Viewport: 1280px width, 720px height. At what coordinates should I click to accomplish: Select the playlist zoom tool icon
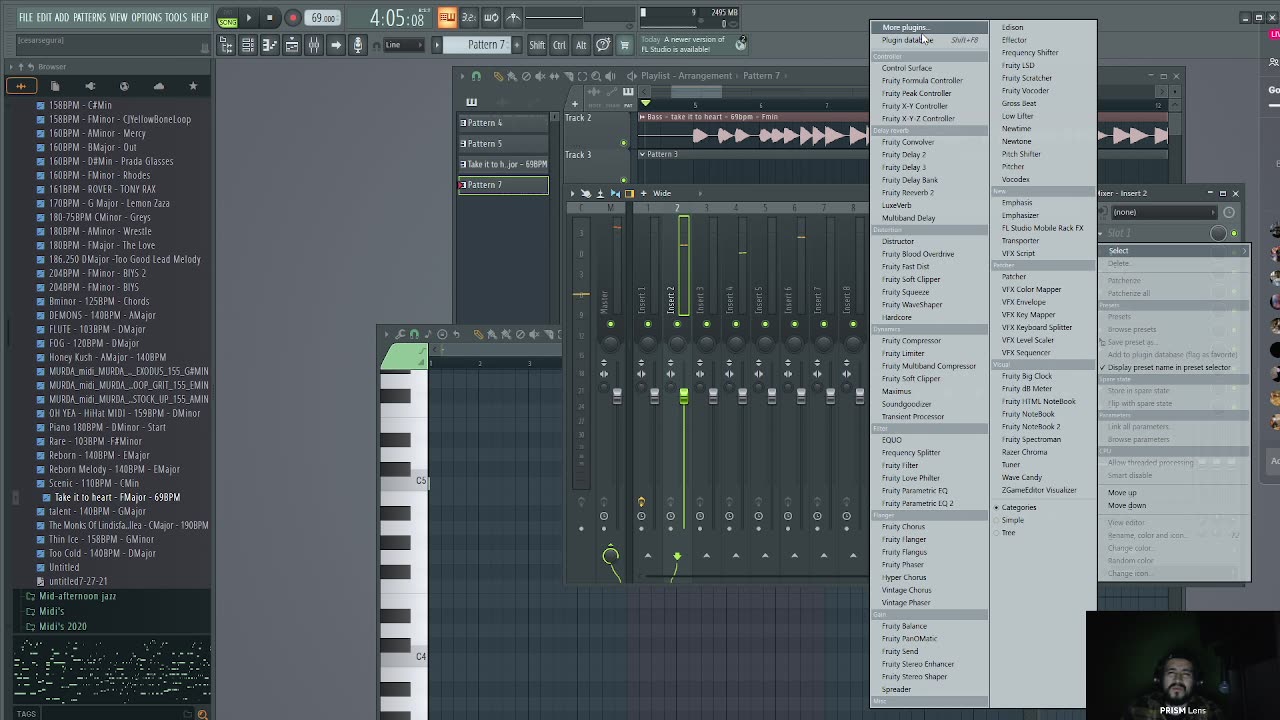point(596,76)
